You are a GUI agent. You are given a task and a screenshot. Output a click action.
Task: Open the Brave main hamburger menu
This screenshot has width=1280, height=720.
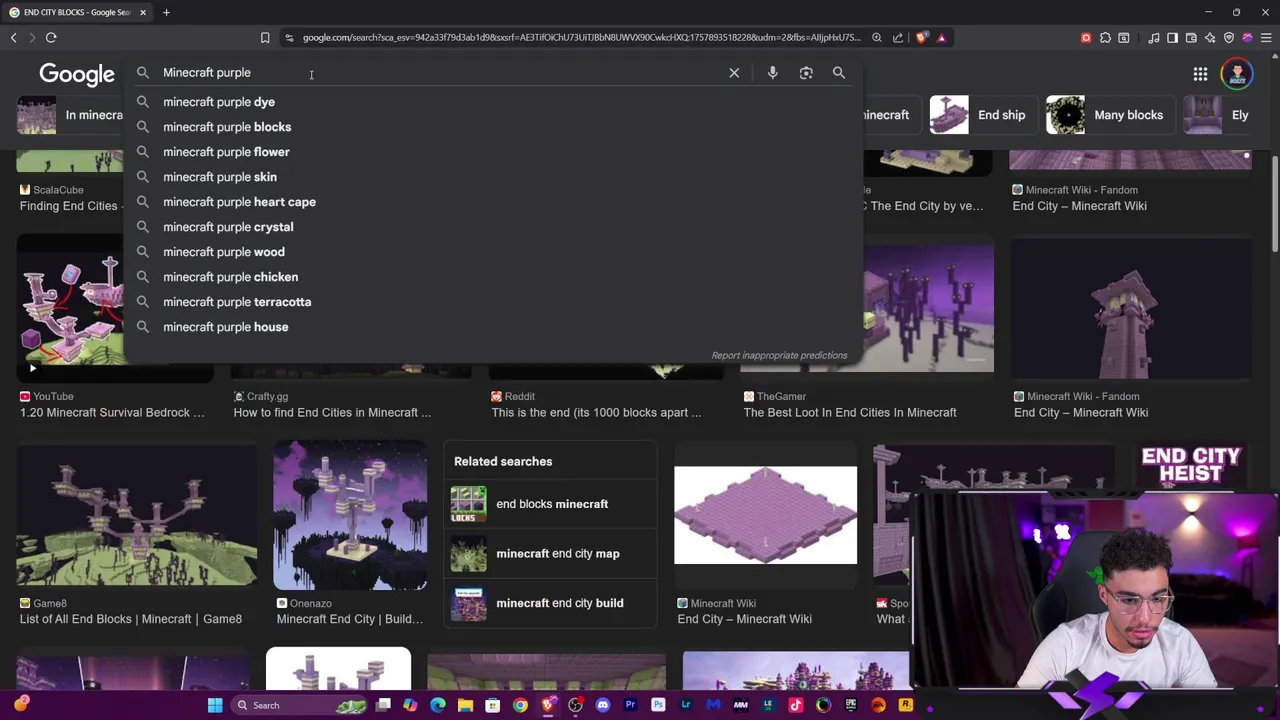point(1266,38)
